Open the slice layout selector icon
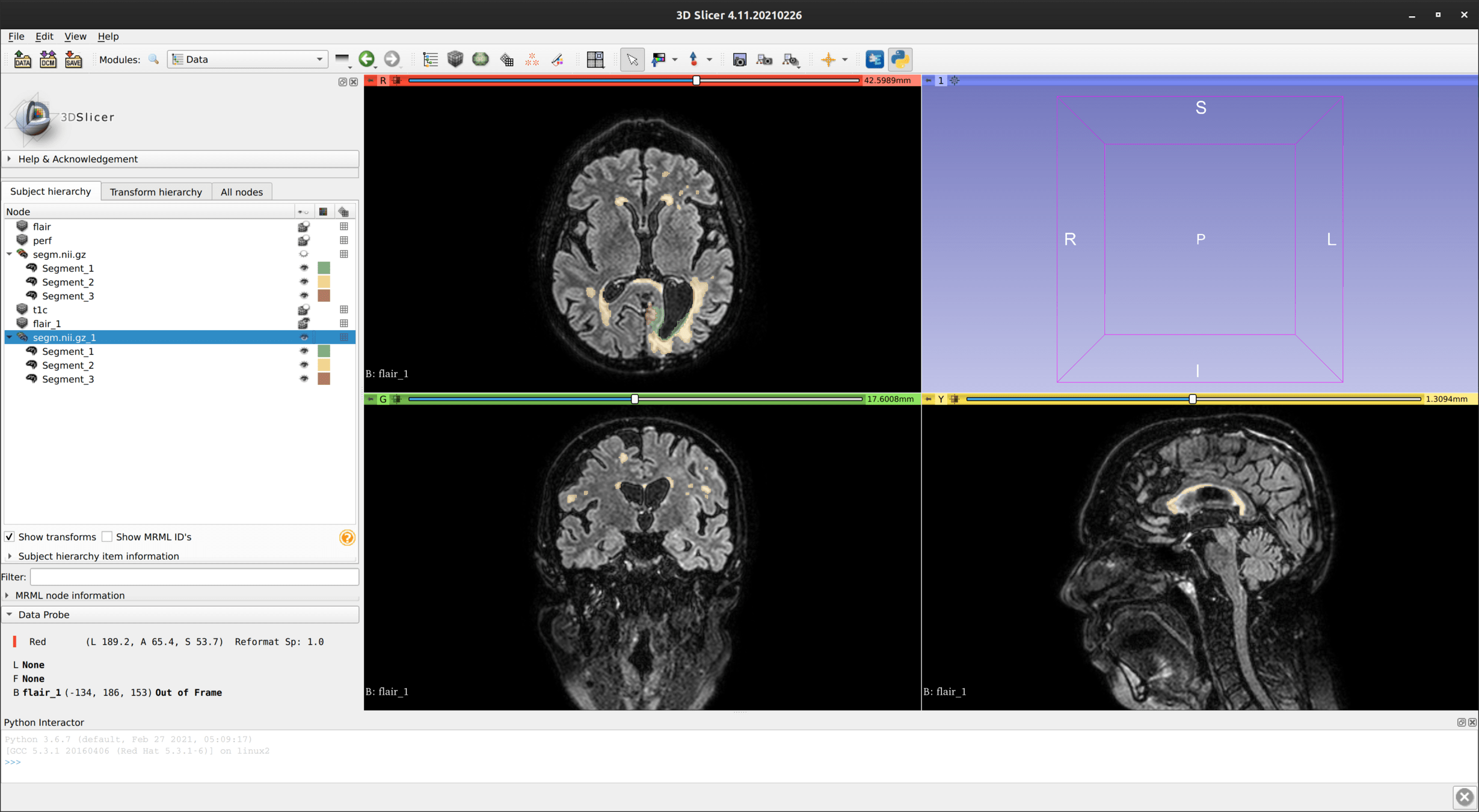The width and height of the screenshot is (1479, 812). click(x=595, y=59)
